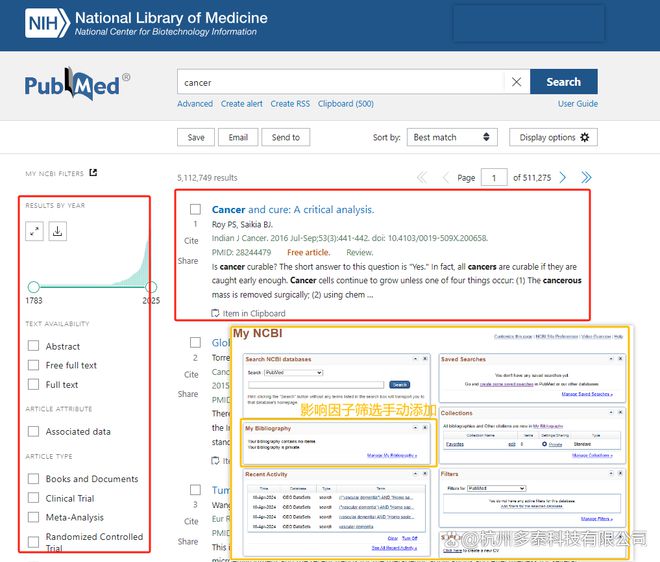Click Cite for result 2
660x562 pixels.
pyautogui.click(x=191, y=374)
